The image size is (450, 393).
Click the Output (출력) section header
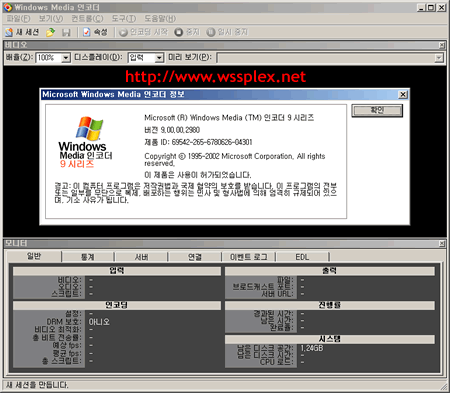click(x=330, y=271)
